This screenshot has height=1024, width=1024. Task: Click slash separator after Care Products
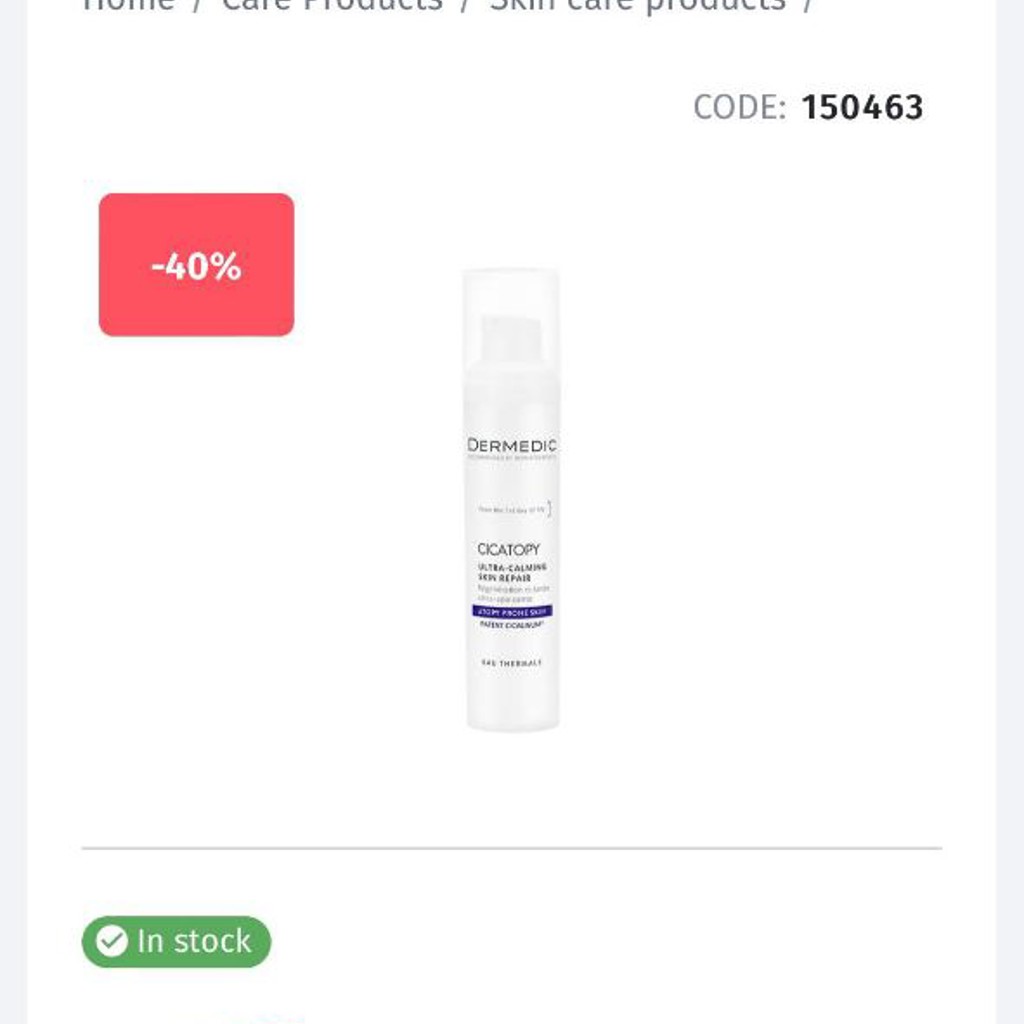465,5
